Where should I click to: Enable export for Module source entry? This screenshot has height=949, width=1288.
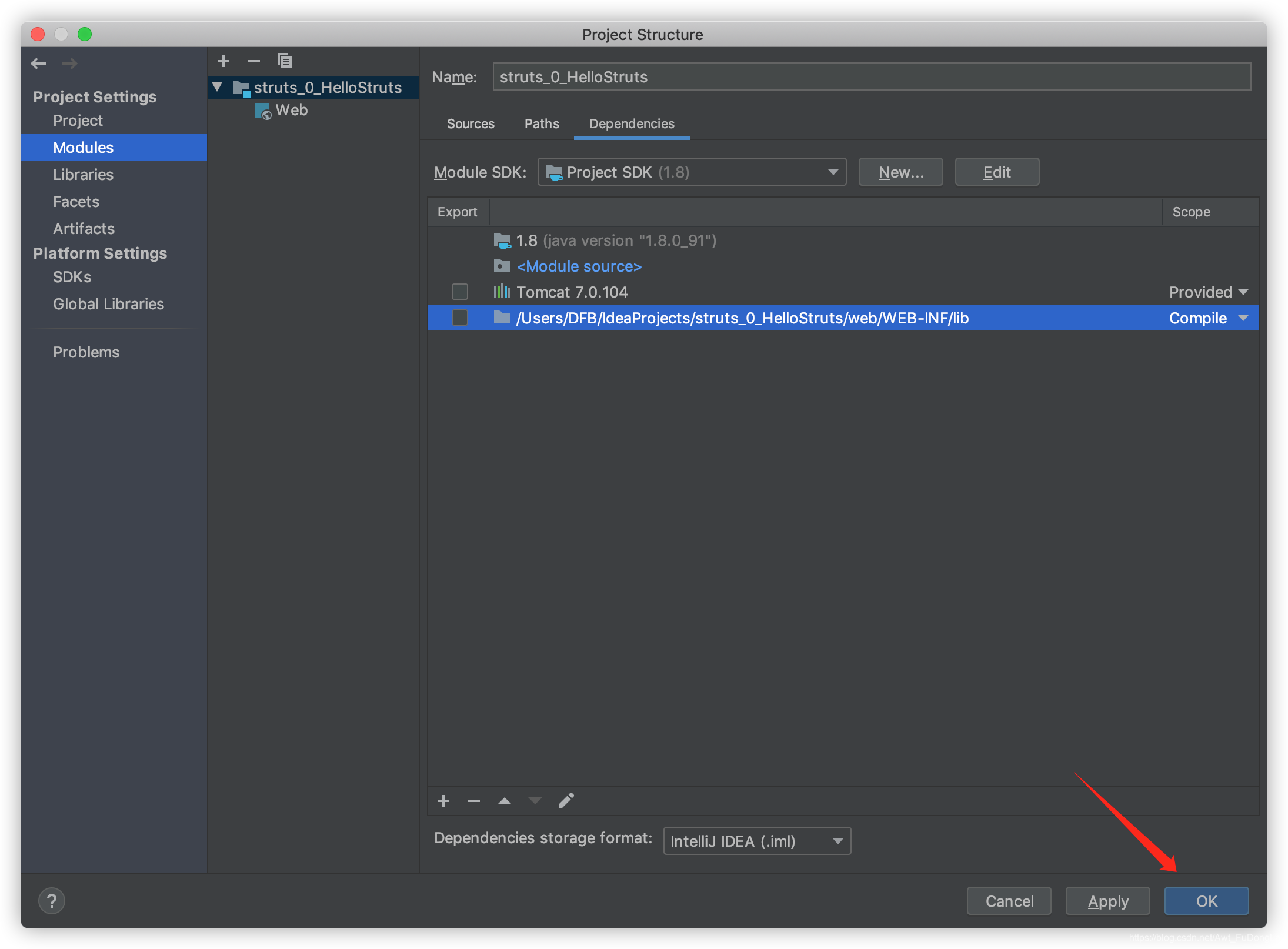[458, 265]
